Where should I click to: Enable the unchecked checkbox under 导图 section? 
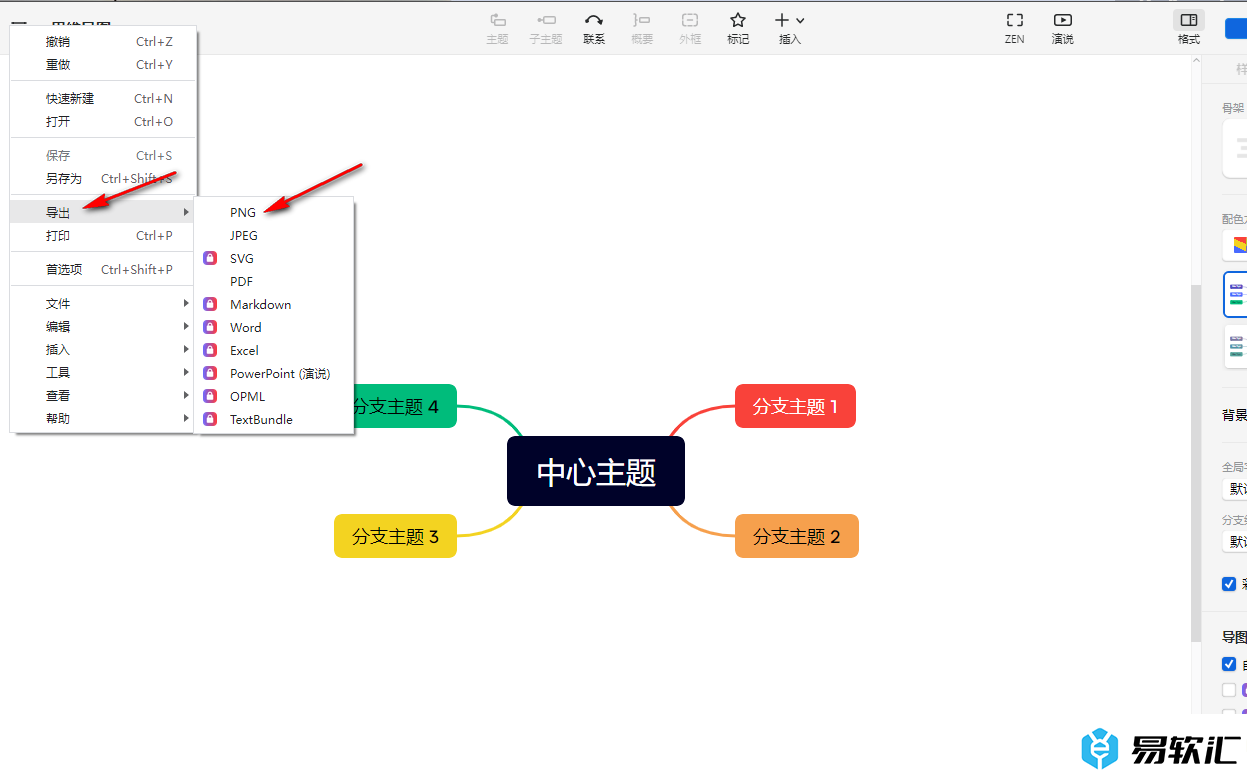(1229, 690)
